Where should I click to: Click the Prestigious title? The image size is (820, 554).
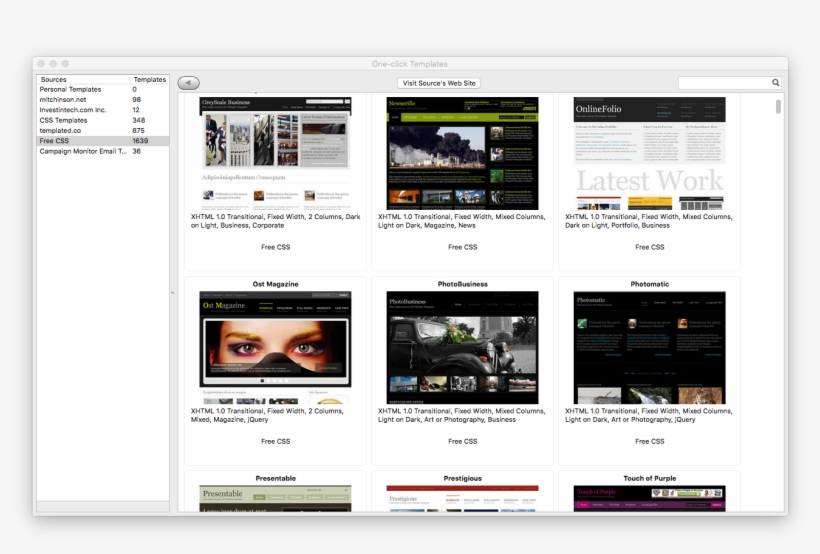[462, 478]
